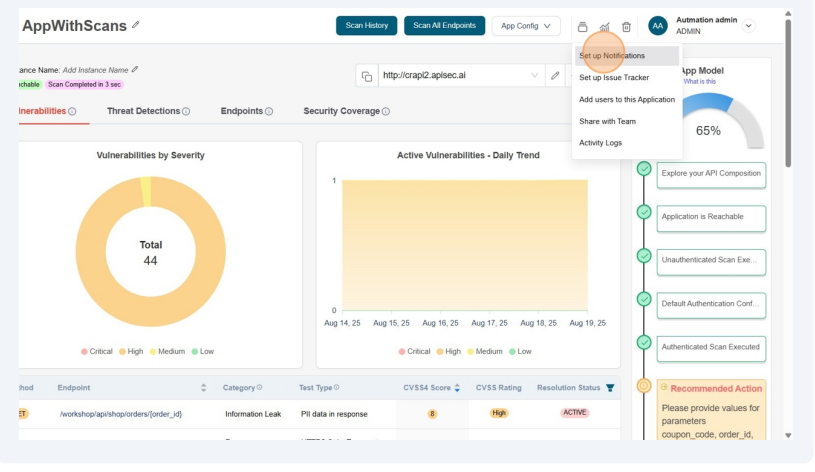Image resolution: width=815 pixels, height=472 pixels.
Task: Click the pencil icon beside AppWithScans title
Action: [136, 25]
